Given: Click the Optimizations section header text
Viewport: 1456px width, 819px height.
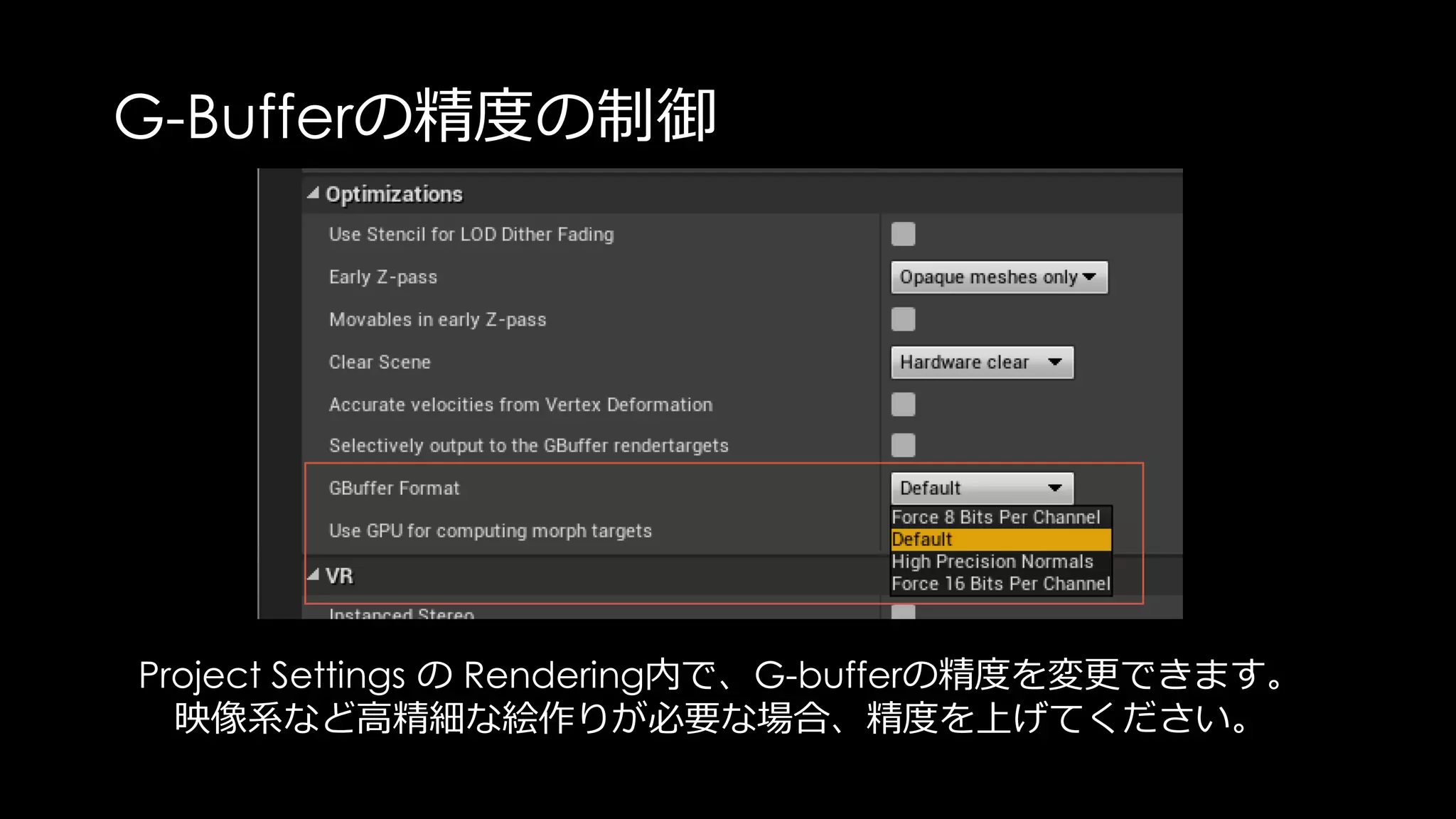Looking at the screenshot, I should [x=394, y=194].
